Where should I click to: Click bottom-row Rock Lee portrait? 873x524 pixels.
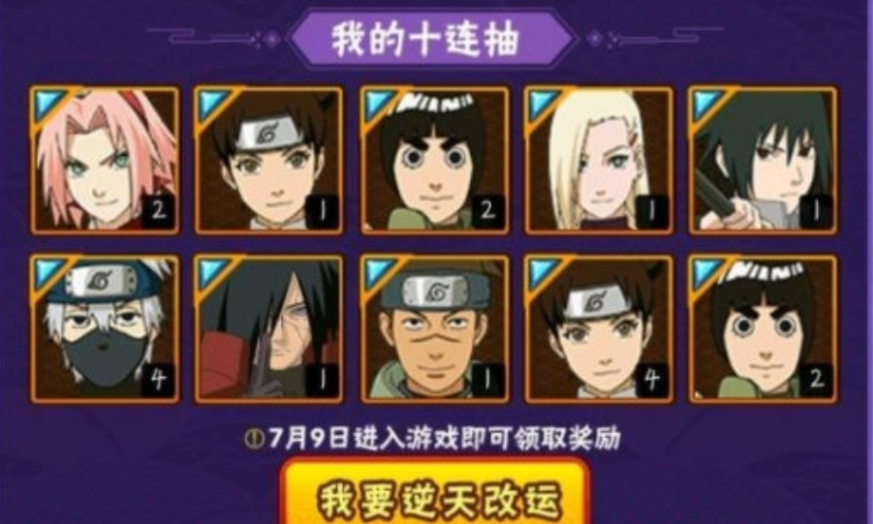[763, 329]
